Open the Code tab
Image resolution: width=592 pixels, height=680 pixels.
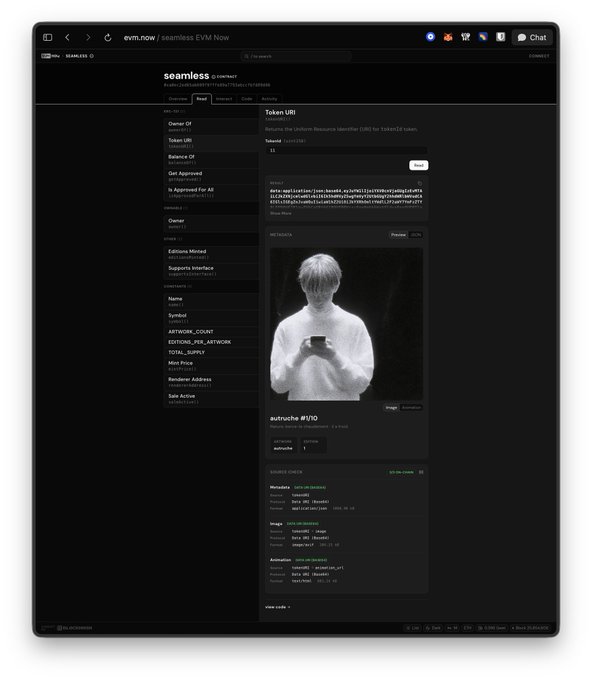(x=247, y=99)
